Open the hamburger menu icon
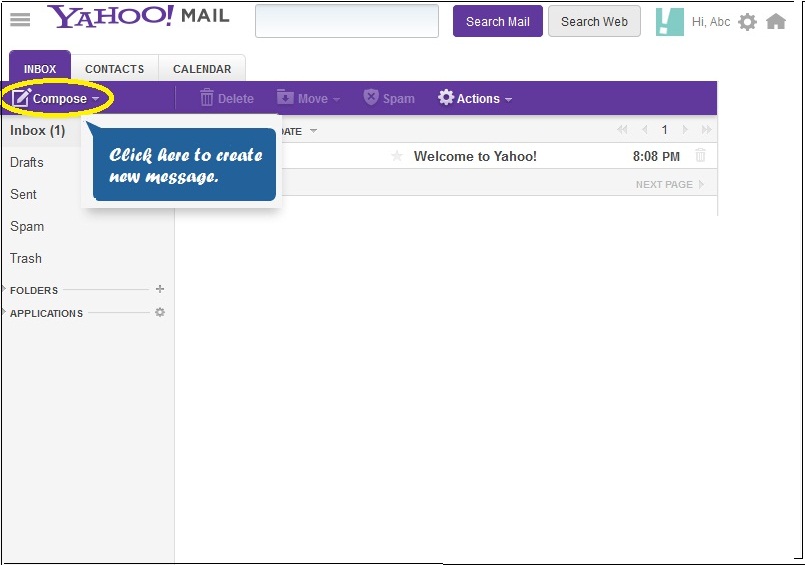 pyautogui.click(x=20, y=20)
